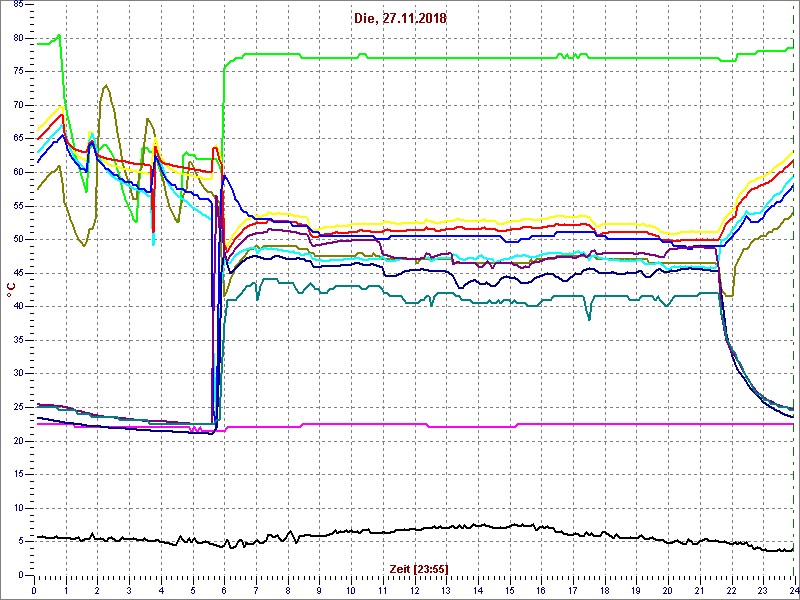Select the 50 value on the temperature axis
The height and width of the screenshot is (600, 800).
[18, 239]
